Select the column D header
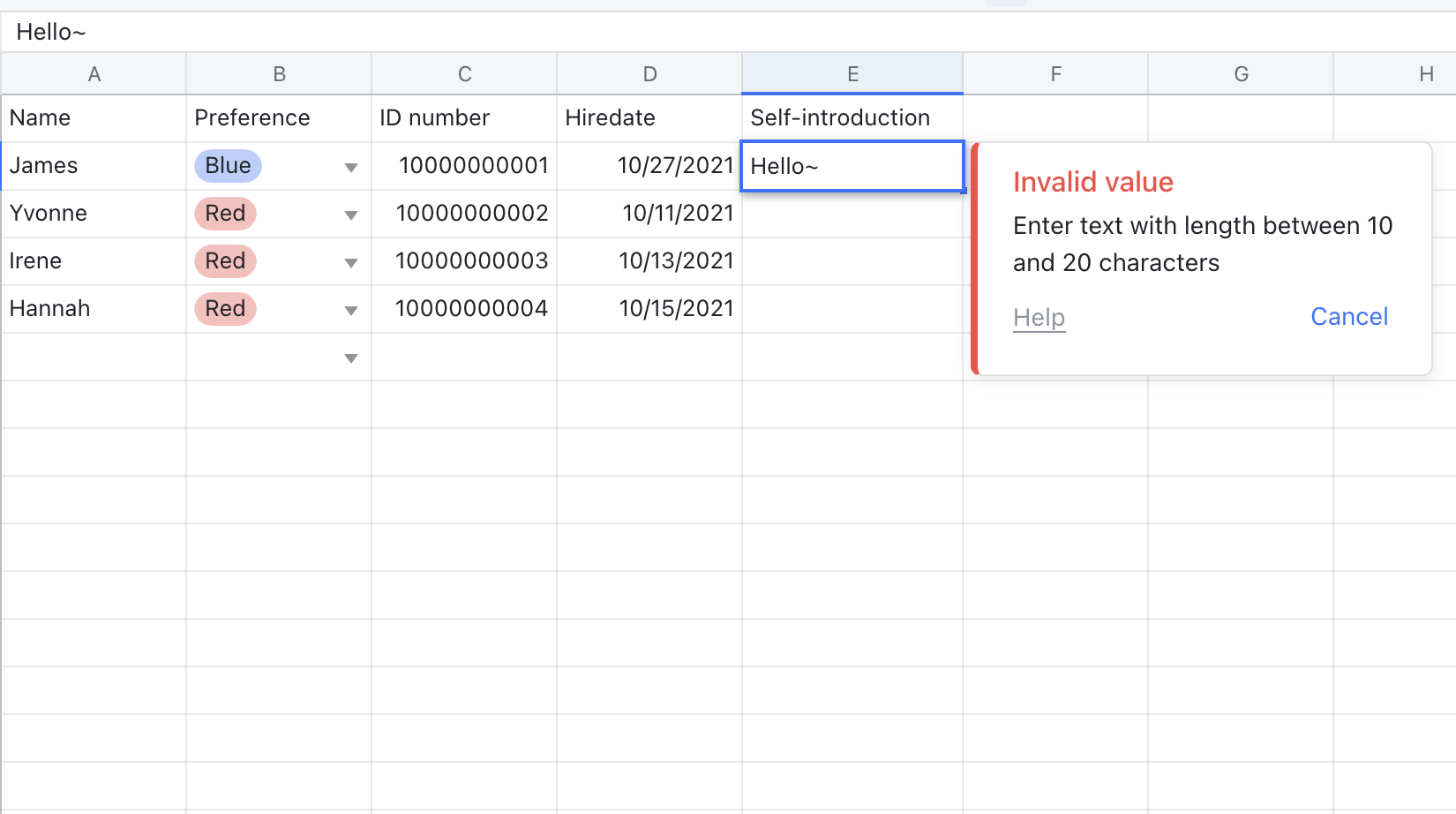 [649, 74]
